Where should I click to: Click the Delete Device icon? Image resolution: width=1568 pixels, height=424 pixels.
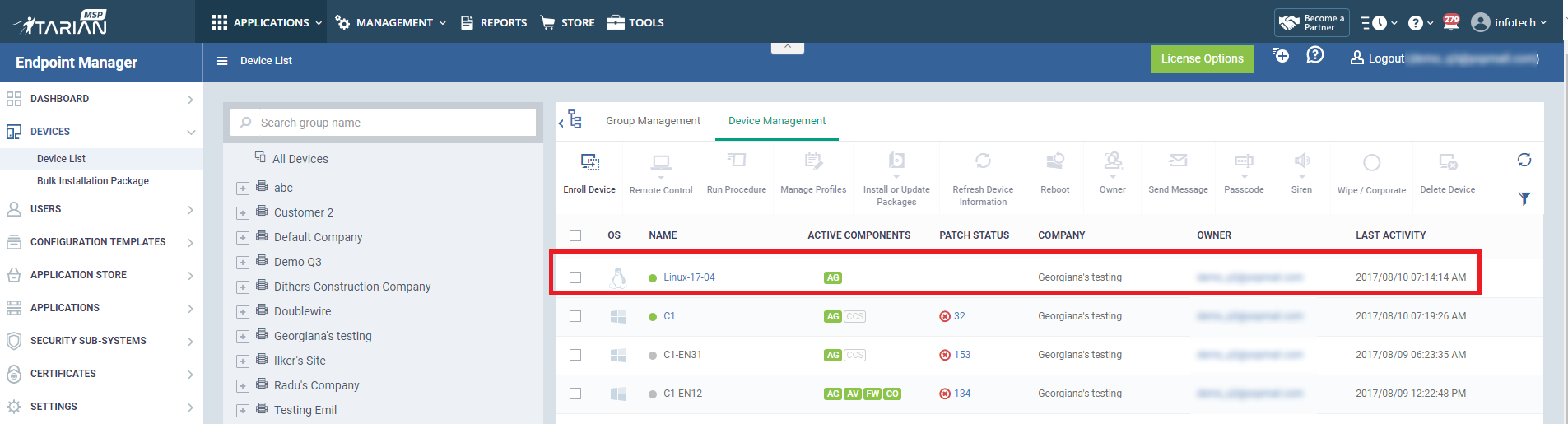click(1448, 161)
